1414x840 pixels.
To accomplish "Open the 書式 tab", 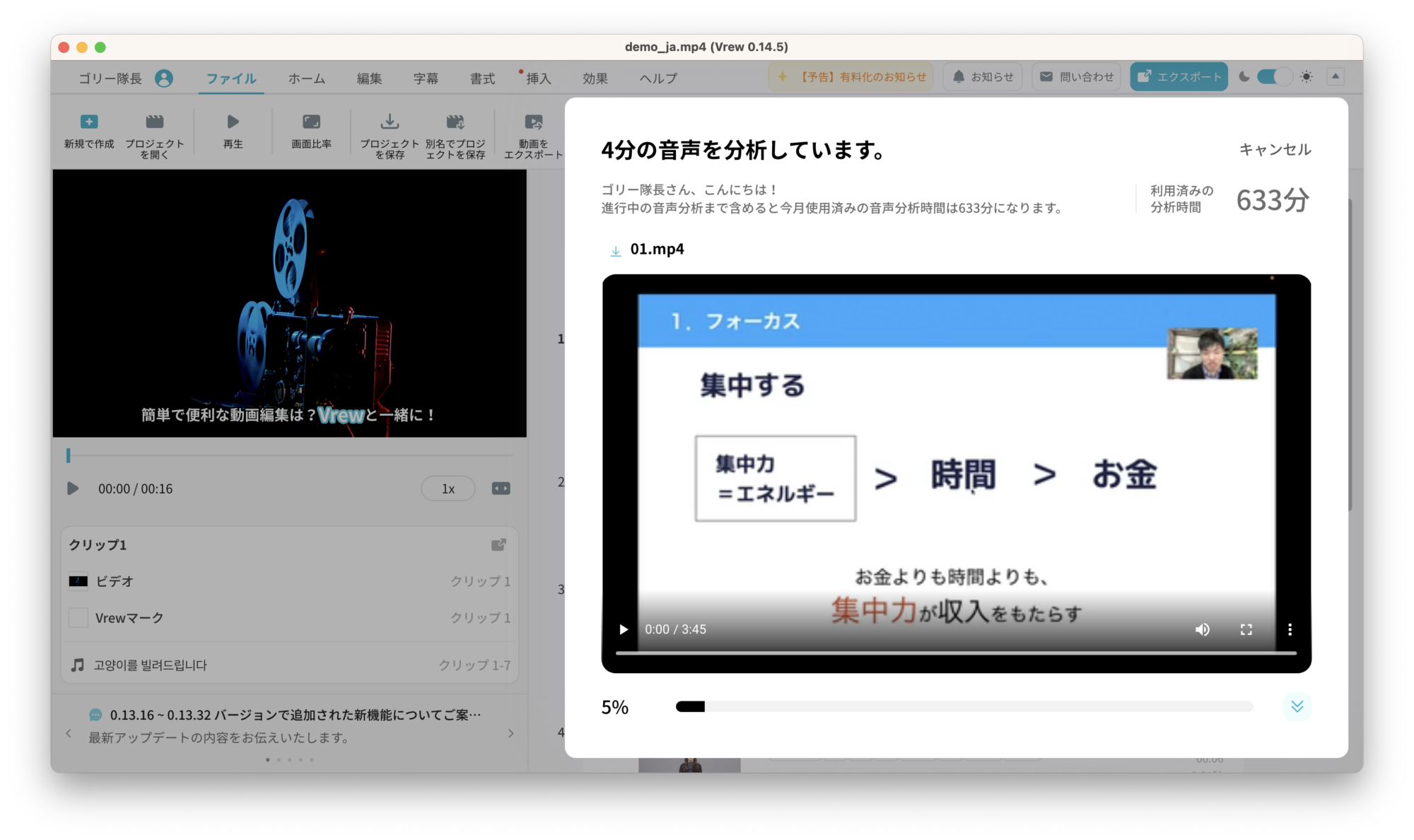I will [x=482, y=78].
